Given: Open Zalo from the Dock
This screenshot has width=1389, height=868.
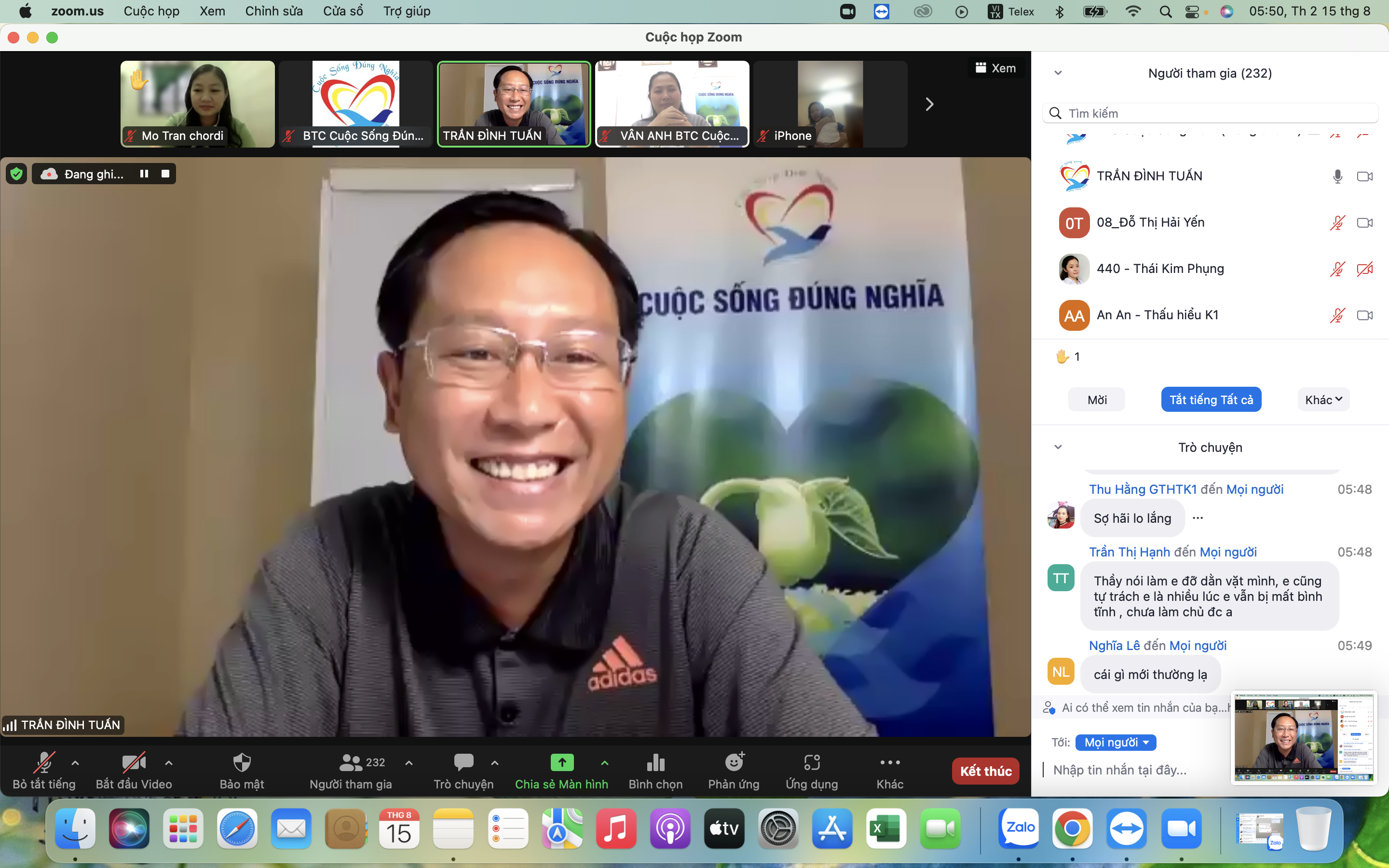Looking at the screenshot, I should (1018, 828).
